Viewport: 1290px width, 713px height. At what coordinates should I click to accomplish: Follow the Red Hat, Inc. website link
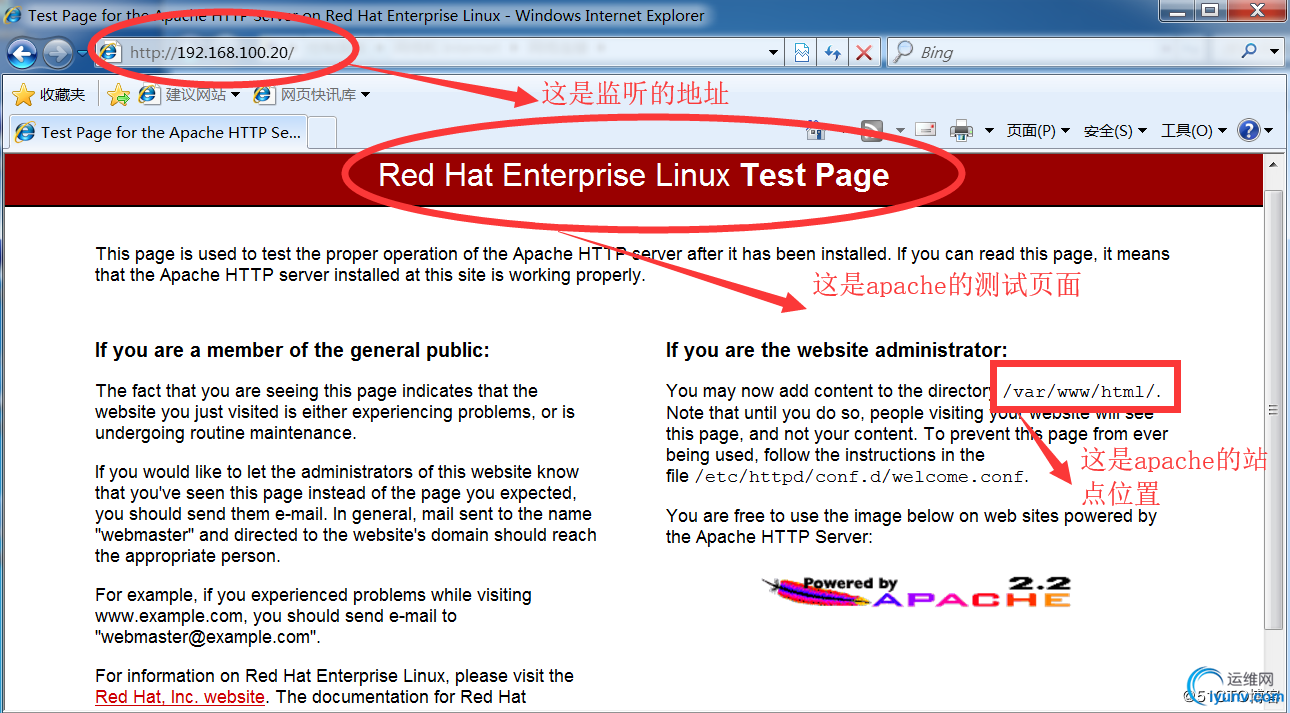click(180, 697)
